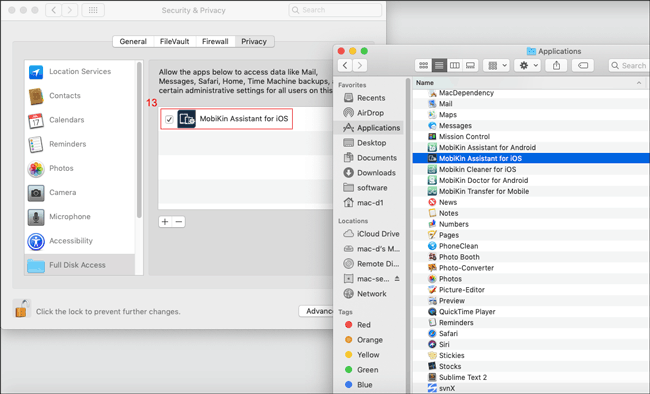This screenshot has width=650, height=394.
Task: Go forward in the Finder window
Action: pyautogui.click(x=360, y=65)
